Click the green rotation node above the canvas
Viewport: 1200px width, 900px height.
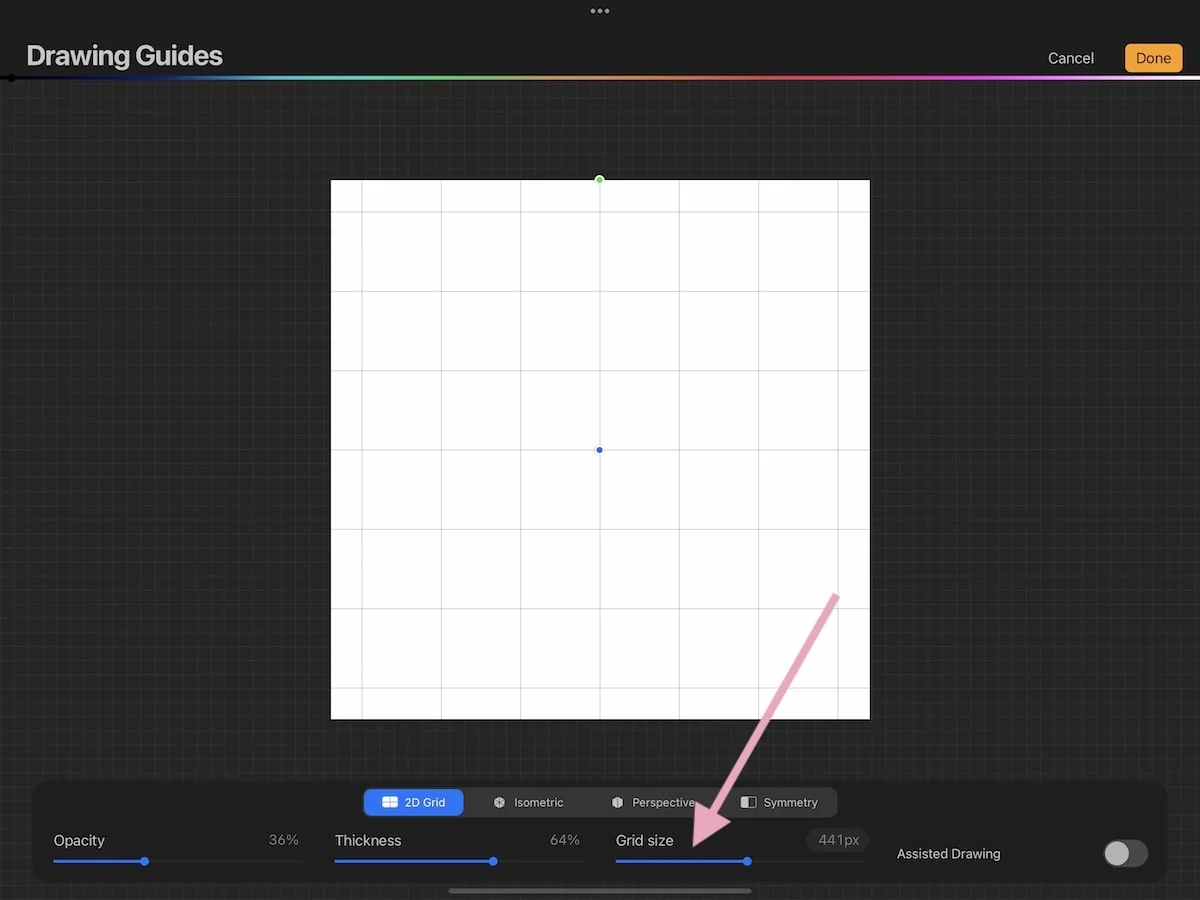click(599, 180)
